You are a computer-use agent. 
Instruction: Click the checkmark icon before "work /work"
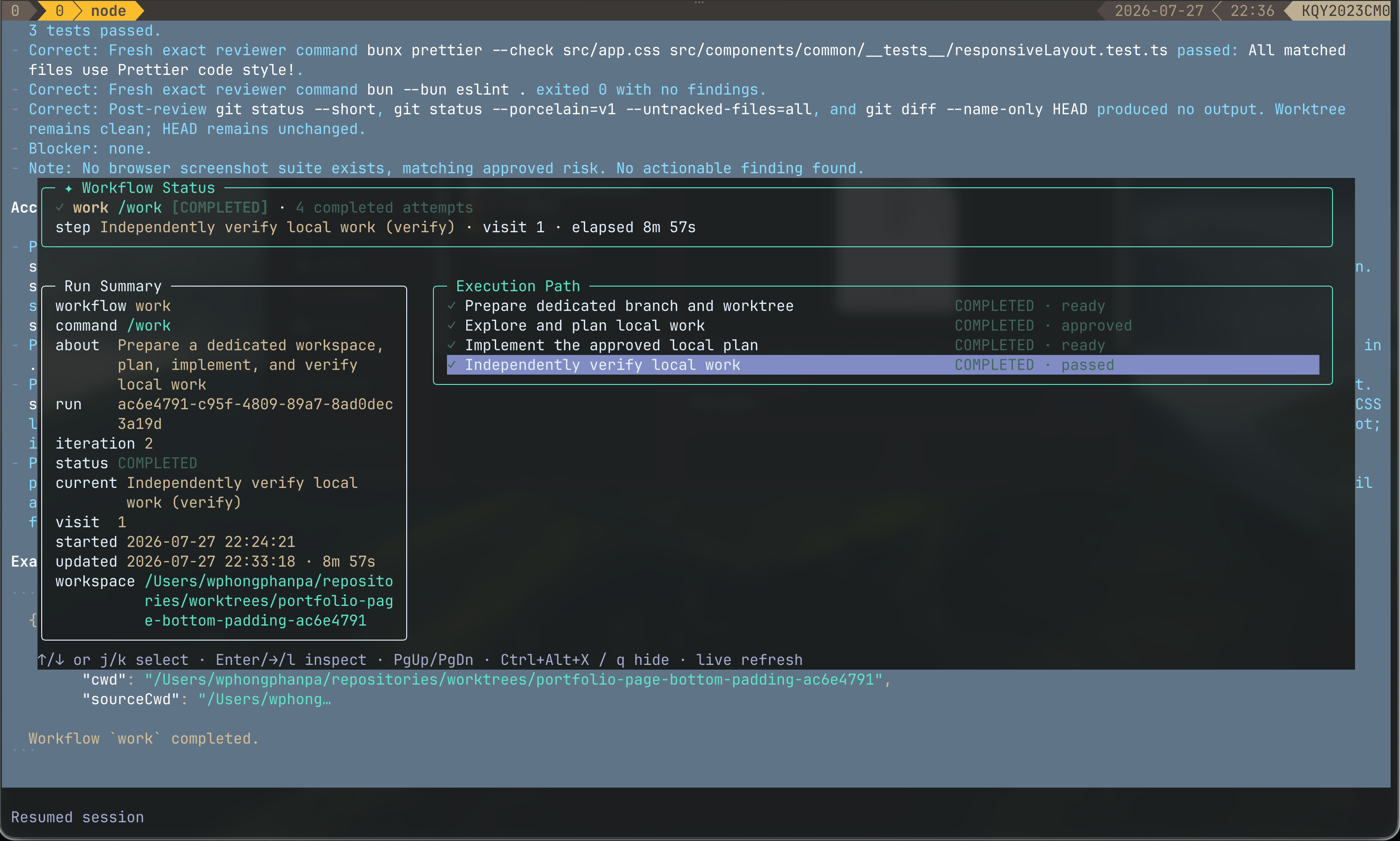60,207
